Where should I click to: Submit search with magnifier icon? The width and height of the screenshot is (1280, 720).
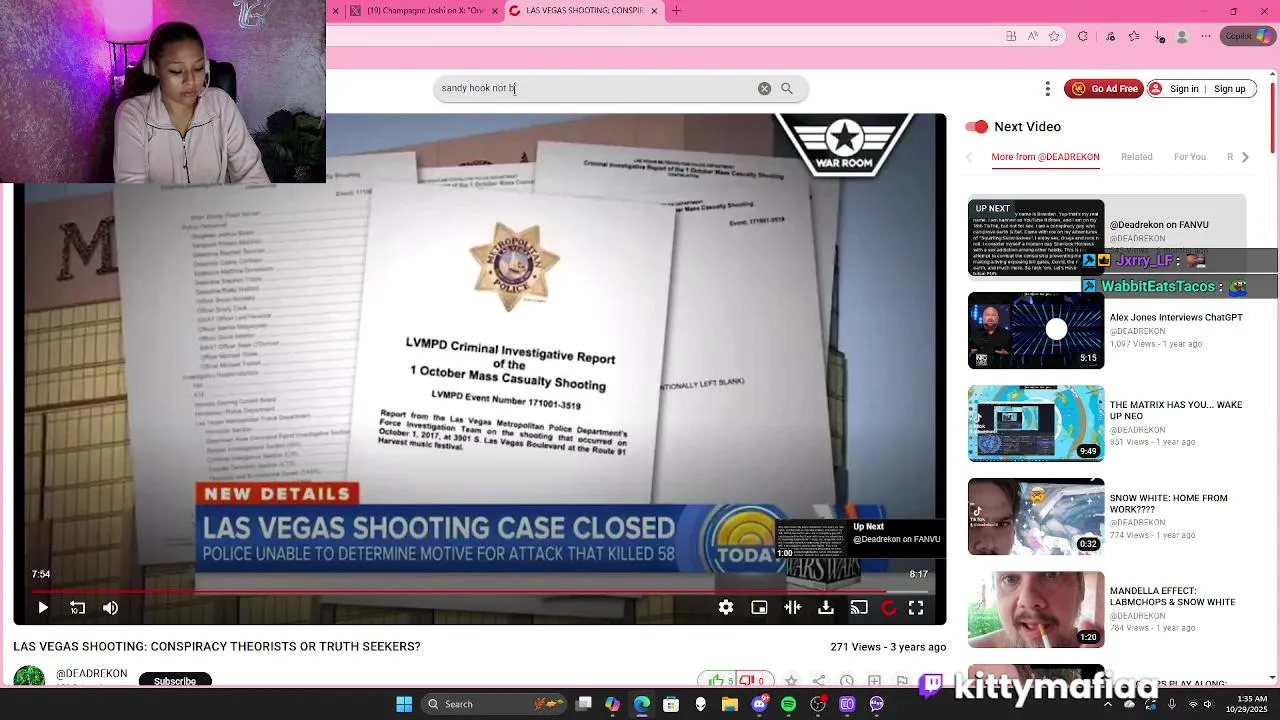(x=787, y=88)
